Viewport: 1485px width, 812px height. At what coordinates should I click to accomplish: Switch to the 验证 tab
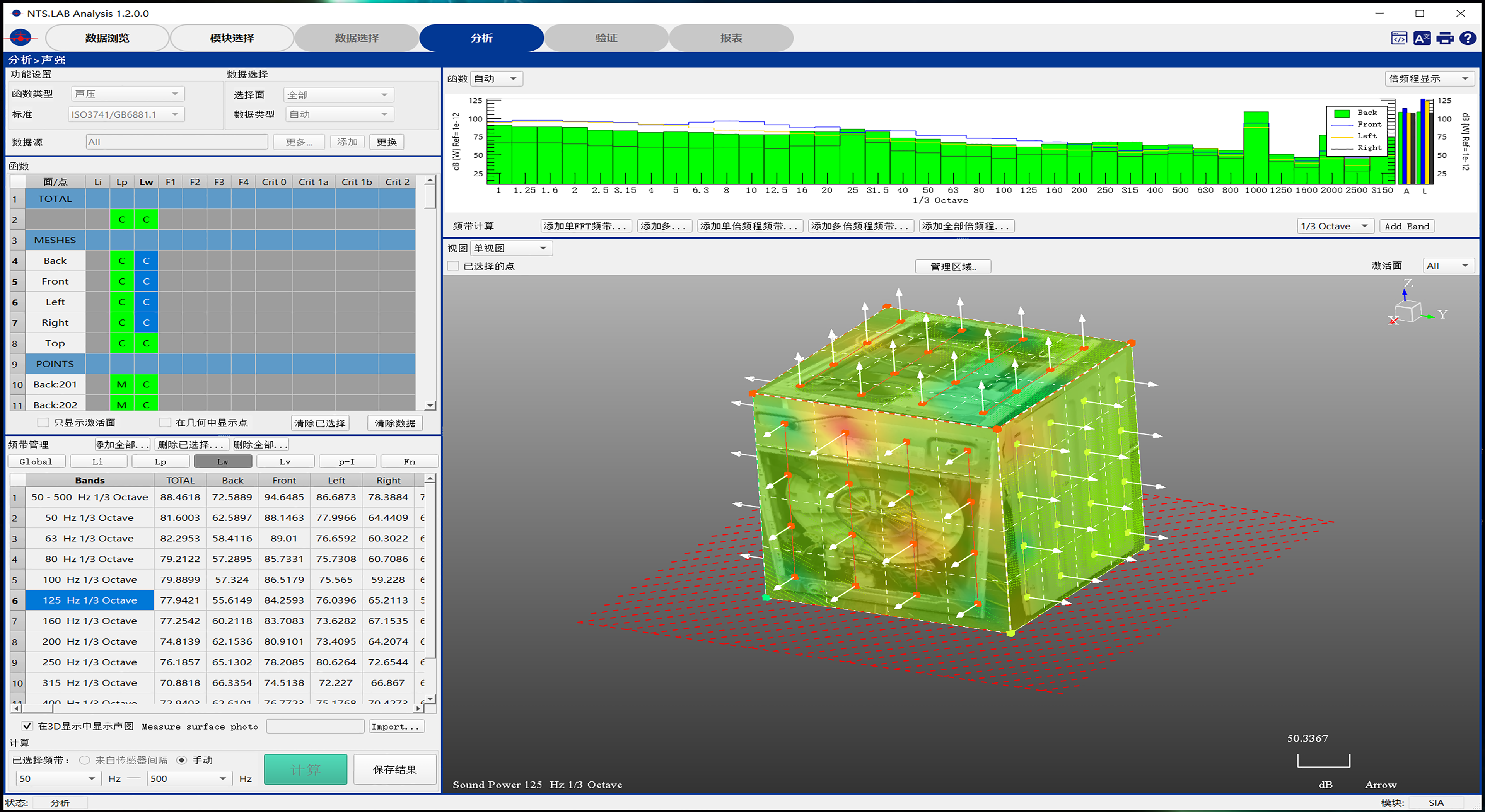tap(606, 38)
